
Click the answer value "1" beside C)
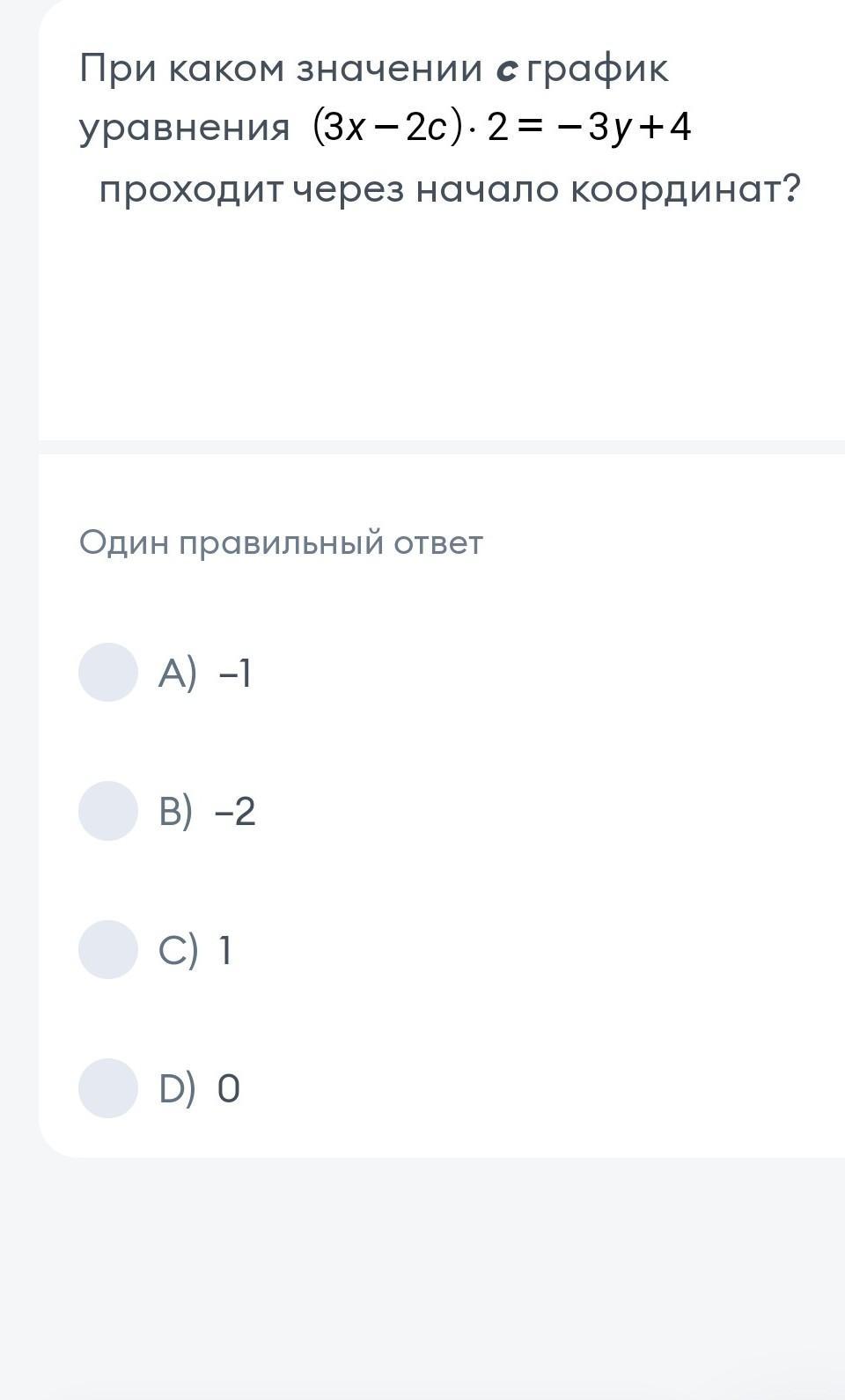[x=225, y=951]
